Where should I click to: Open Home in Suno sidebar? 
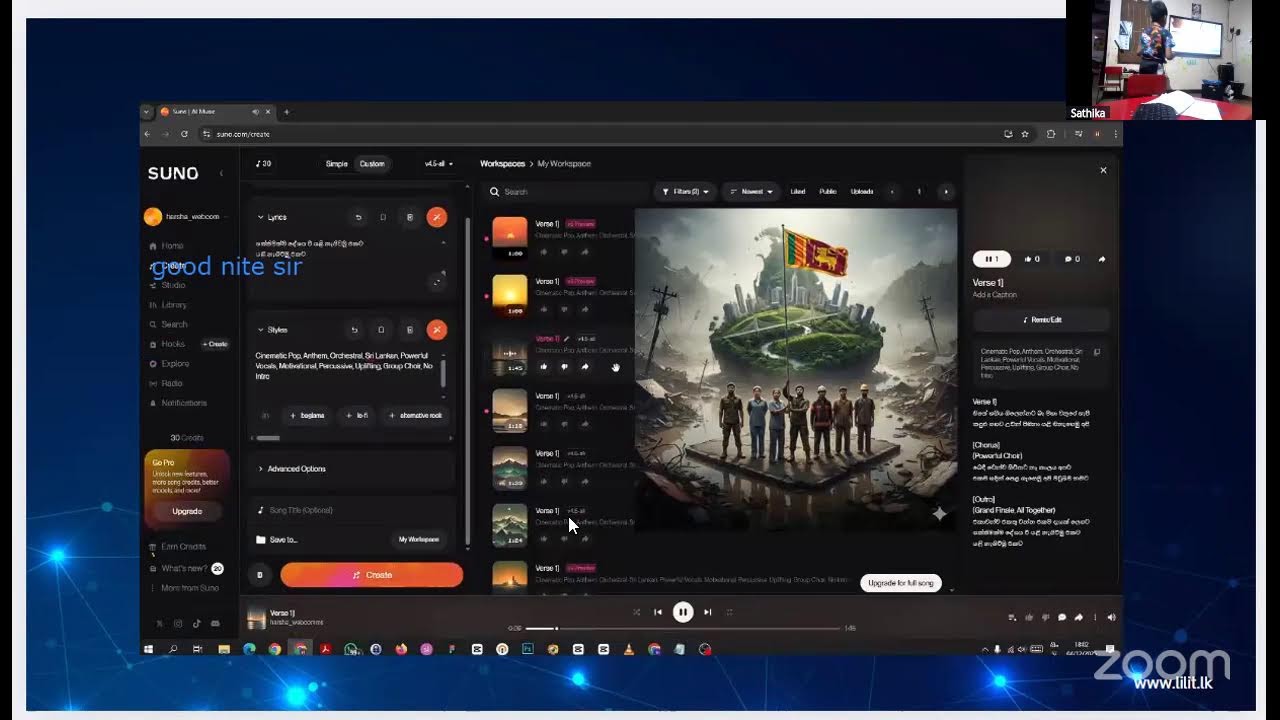166,246
